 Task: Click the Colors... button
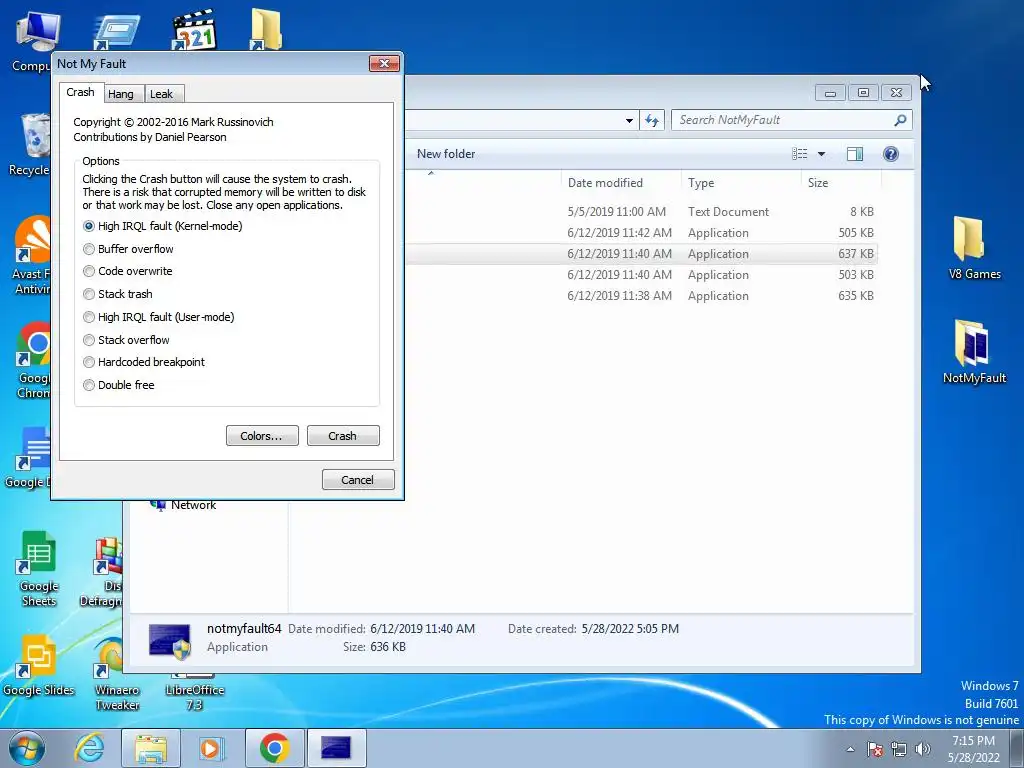tap(262, 436)
